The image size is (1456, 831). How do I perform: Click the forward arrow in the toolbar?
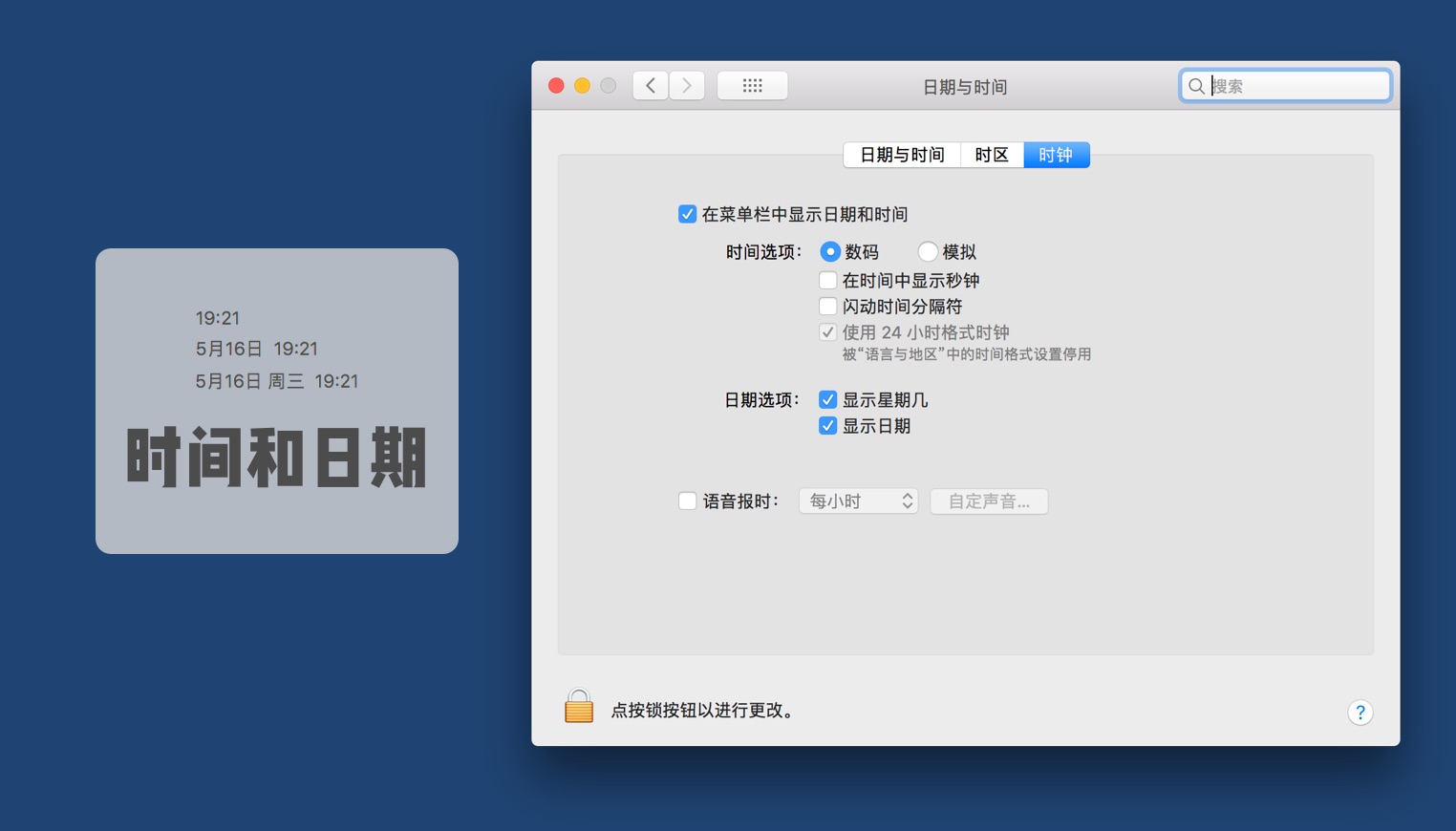click(x=687, y=86)
